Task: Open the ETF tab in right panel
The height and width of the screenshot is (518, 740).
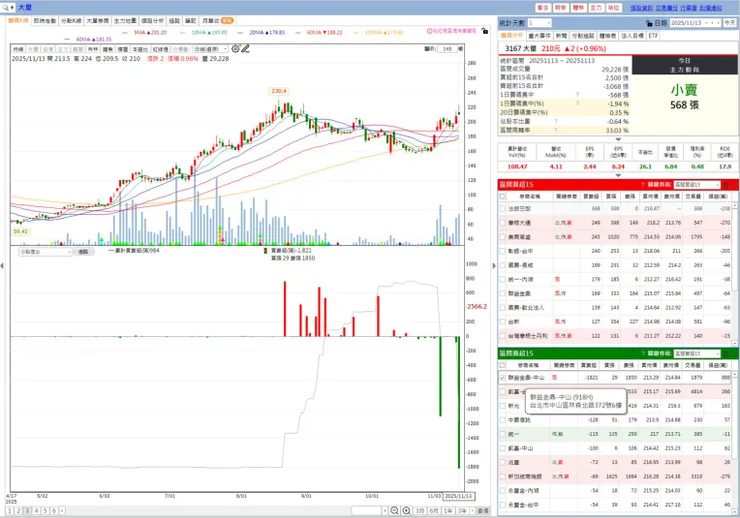Action: [653, 36]
